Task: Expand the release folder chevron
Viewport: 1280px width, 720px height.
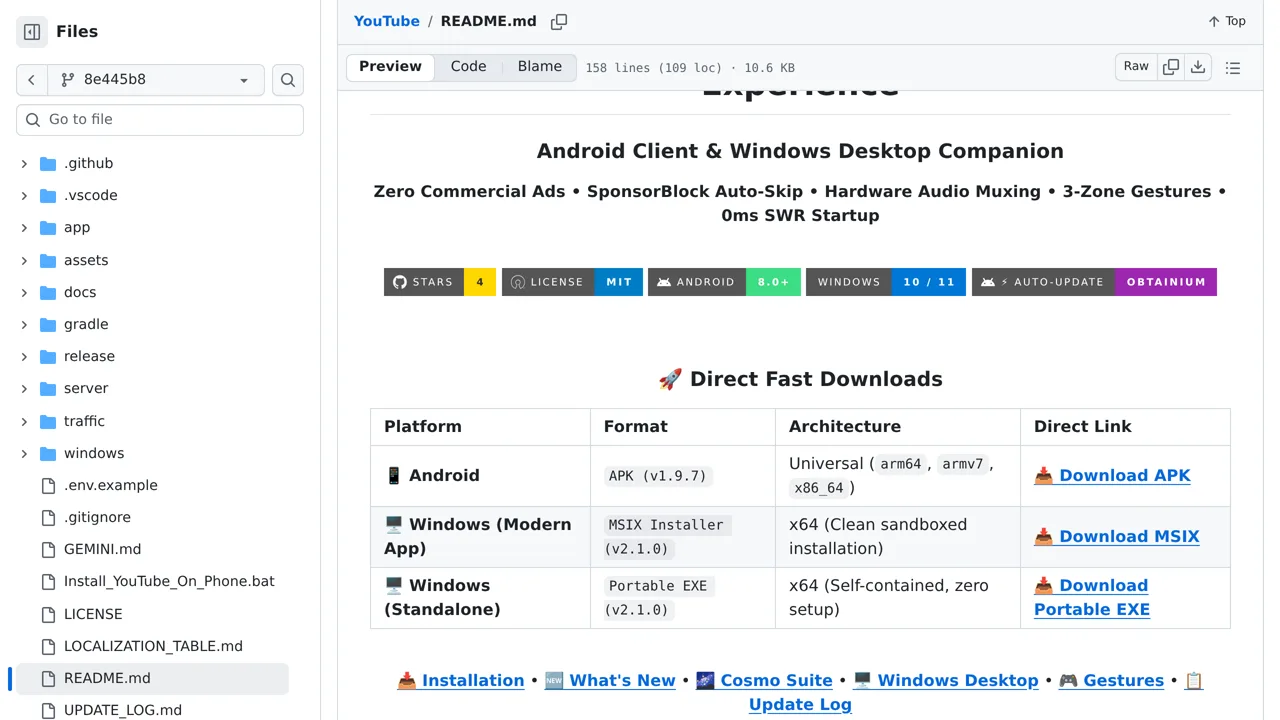Action: click(x=24, y=356)
